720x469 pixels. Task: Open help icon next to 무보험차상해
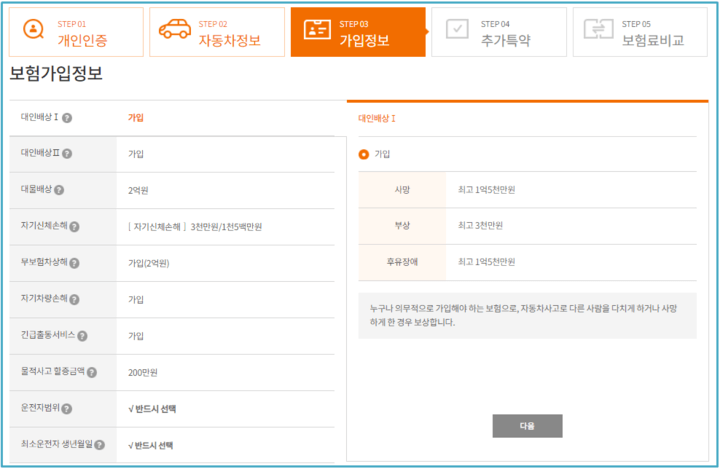[x=74, y=263]
